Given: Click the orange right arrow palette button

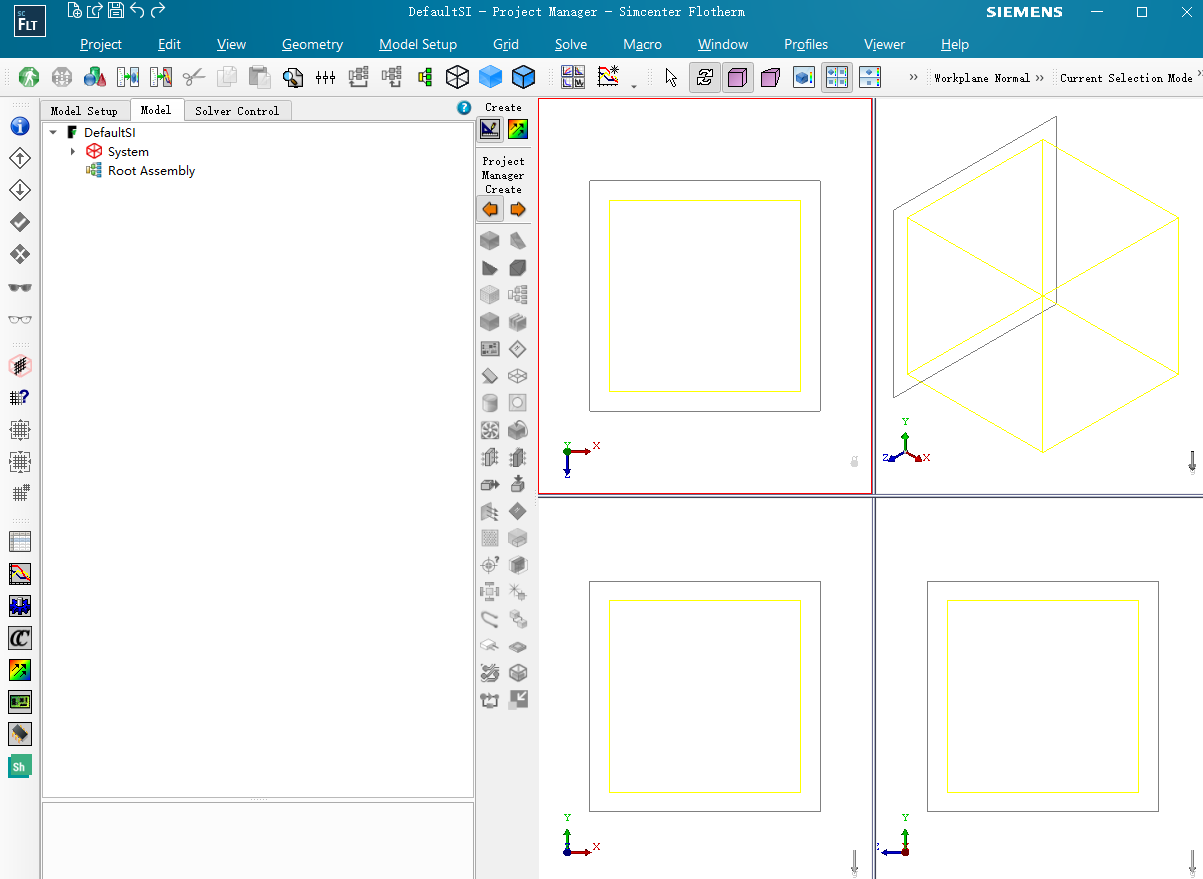Looking at the screenshot, I should click(518, 209).
